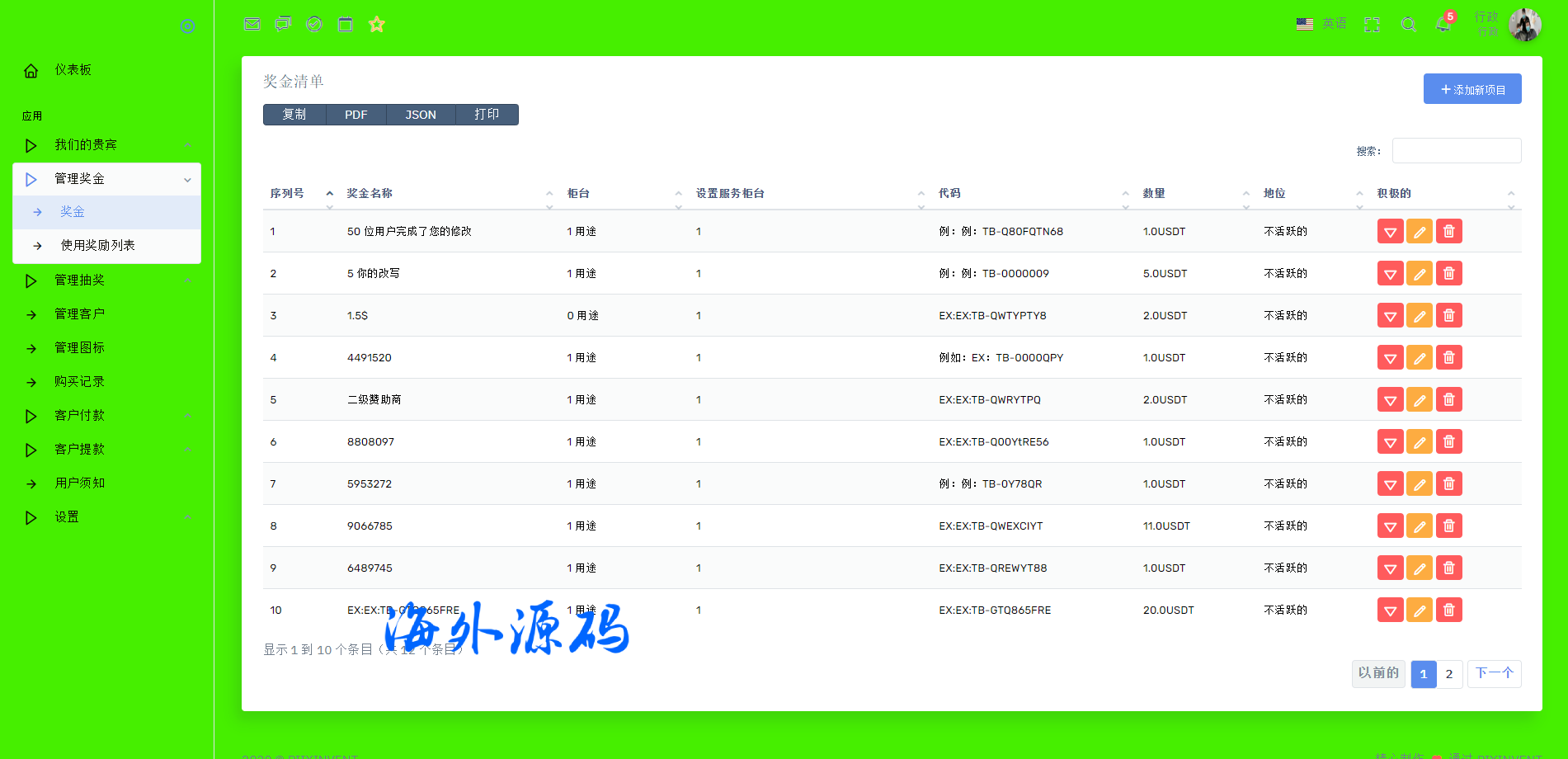Image resolution: width=1568 pixels, height=759 pixels.
Task: Toggle the red status button for row 8
Action: pyautogui.click(x=1390, y=526)
